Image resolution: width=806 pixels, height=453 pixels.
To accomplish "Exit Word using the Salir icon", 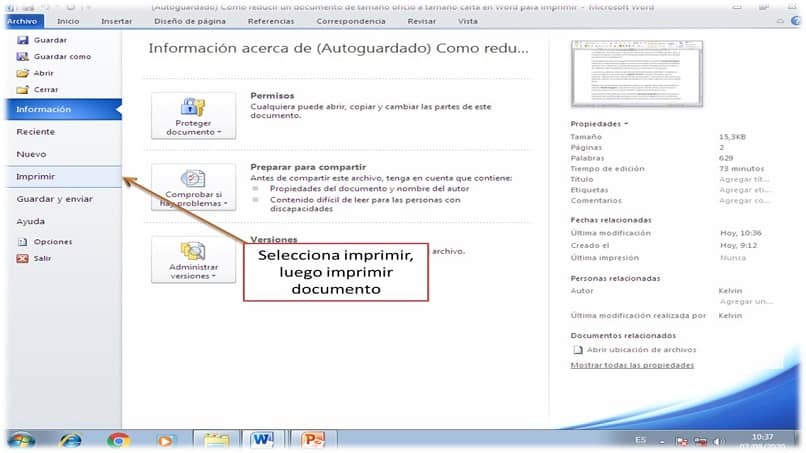I will [23, 258].
